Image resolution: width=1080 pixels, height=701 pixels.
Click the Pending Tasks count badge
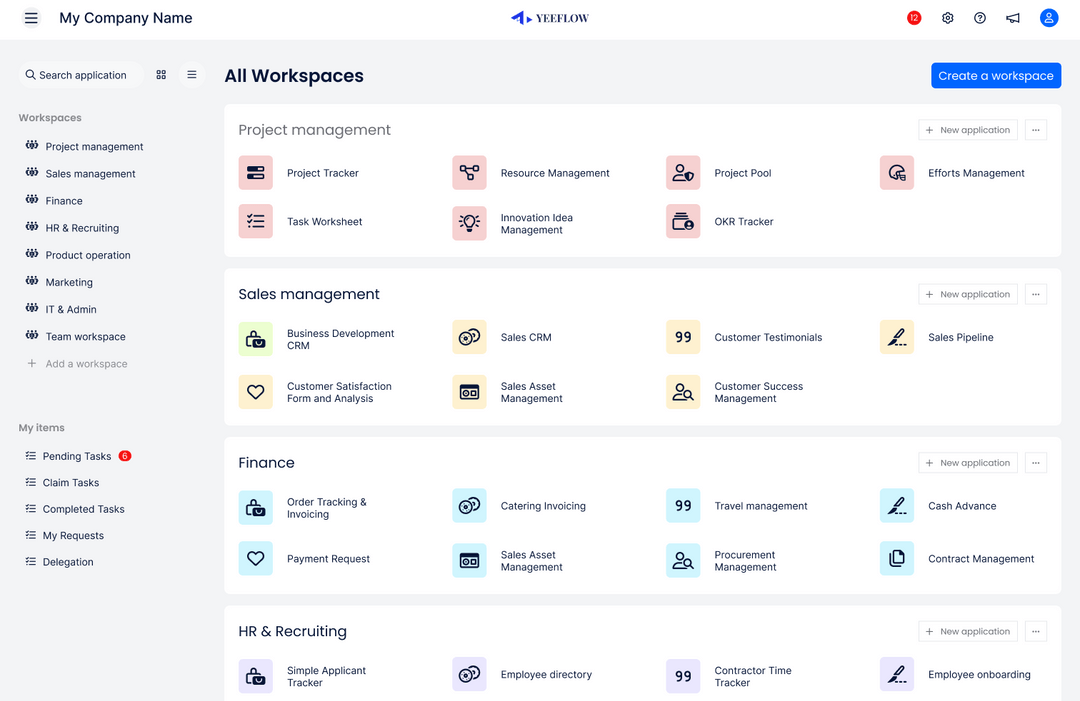coord(125,455)
